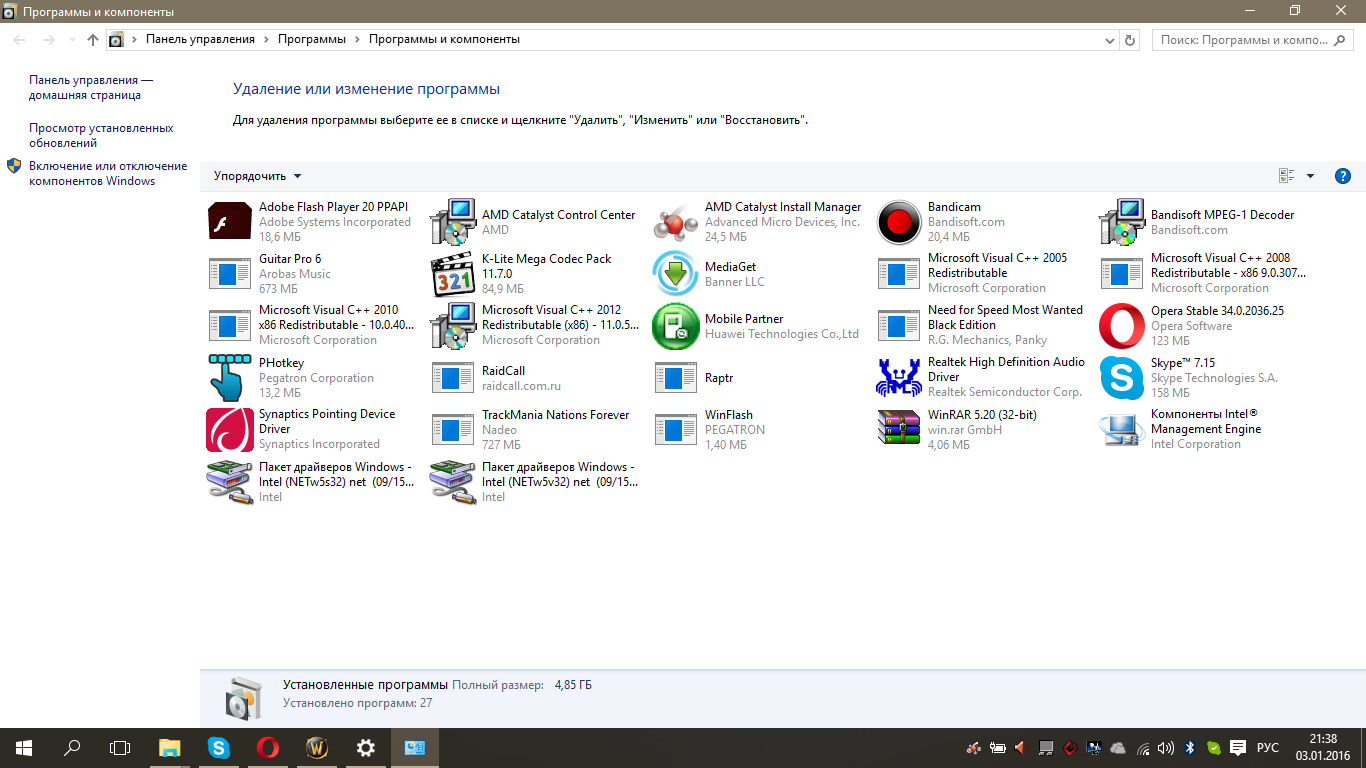Screen dimensions: 1366x768
Task: Select the WinRAR 5.20 icon
Action: pyautogui.click(x=898, y=430)
